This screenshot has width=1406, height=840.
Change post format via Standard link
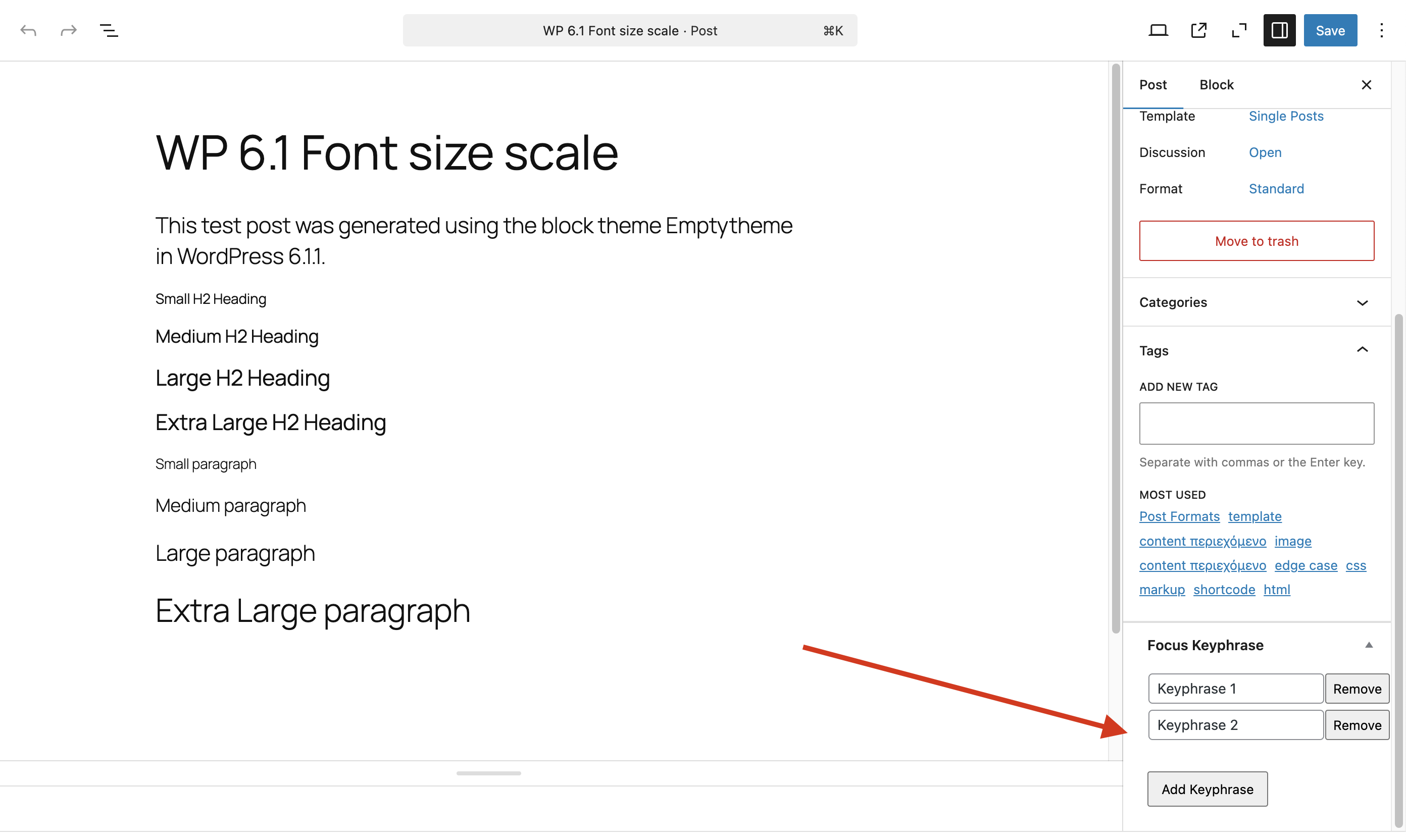(1276, 188)
